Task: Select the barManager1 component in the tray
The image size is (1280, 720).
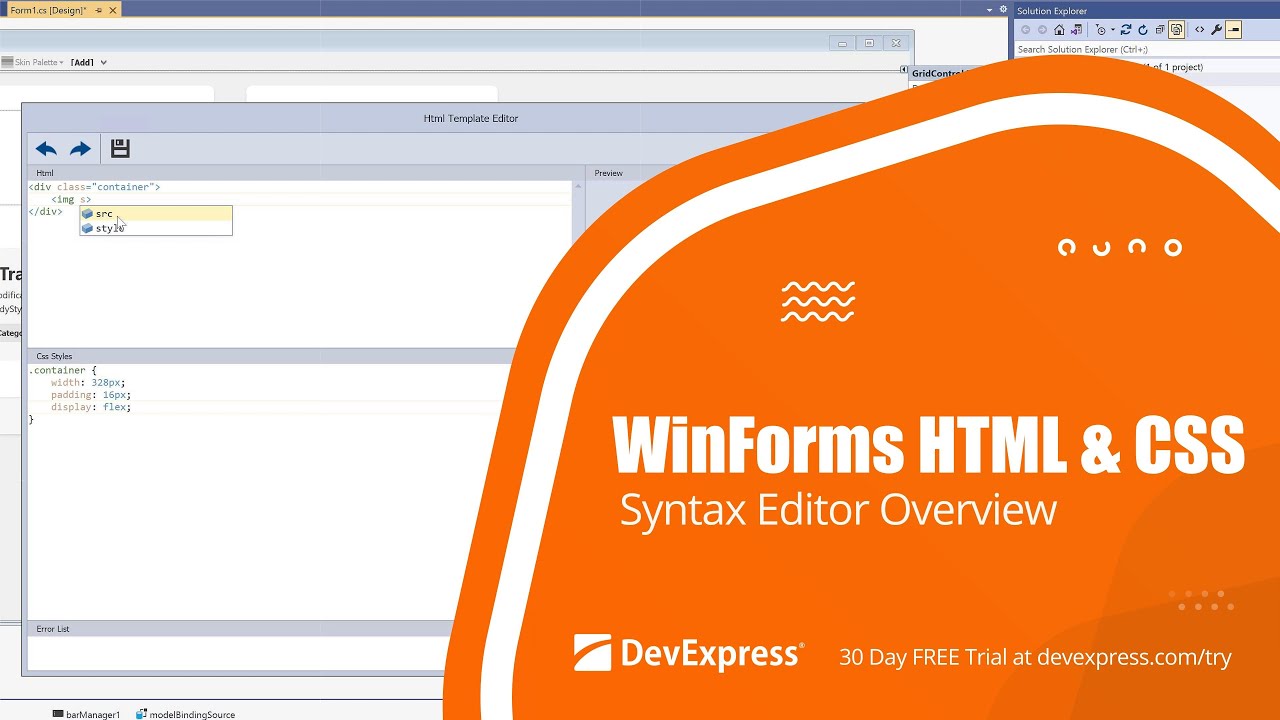Action: (x=86, y=714)
